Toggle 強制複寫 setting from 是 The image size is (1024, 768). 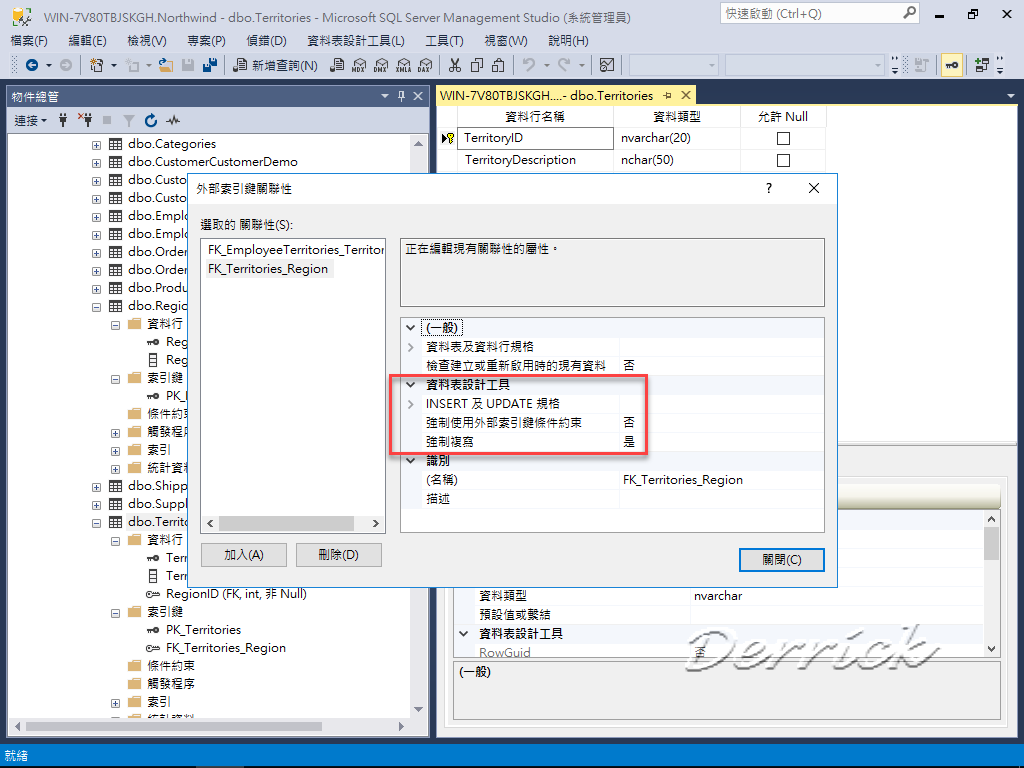point(628,441)
